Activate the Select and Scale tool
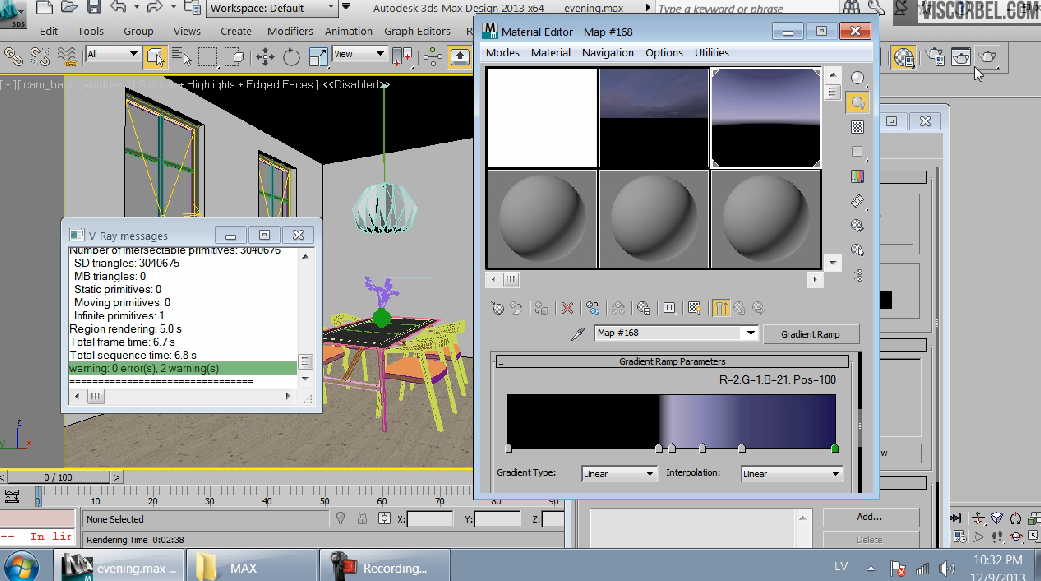The image size is (1041, 581). point(318,56)
